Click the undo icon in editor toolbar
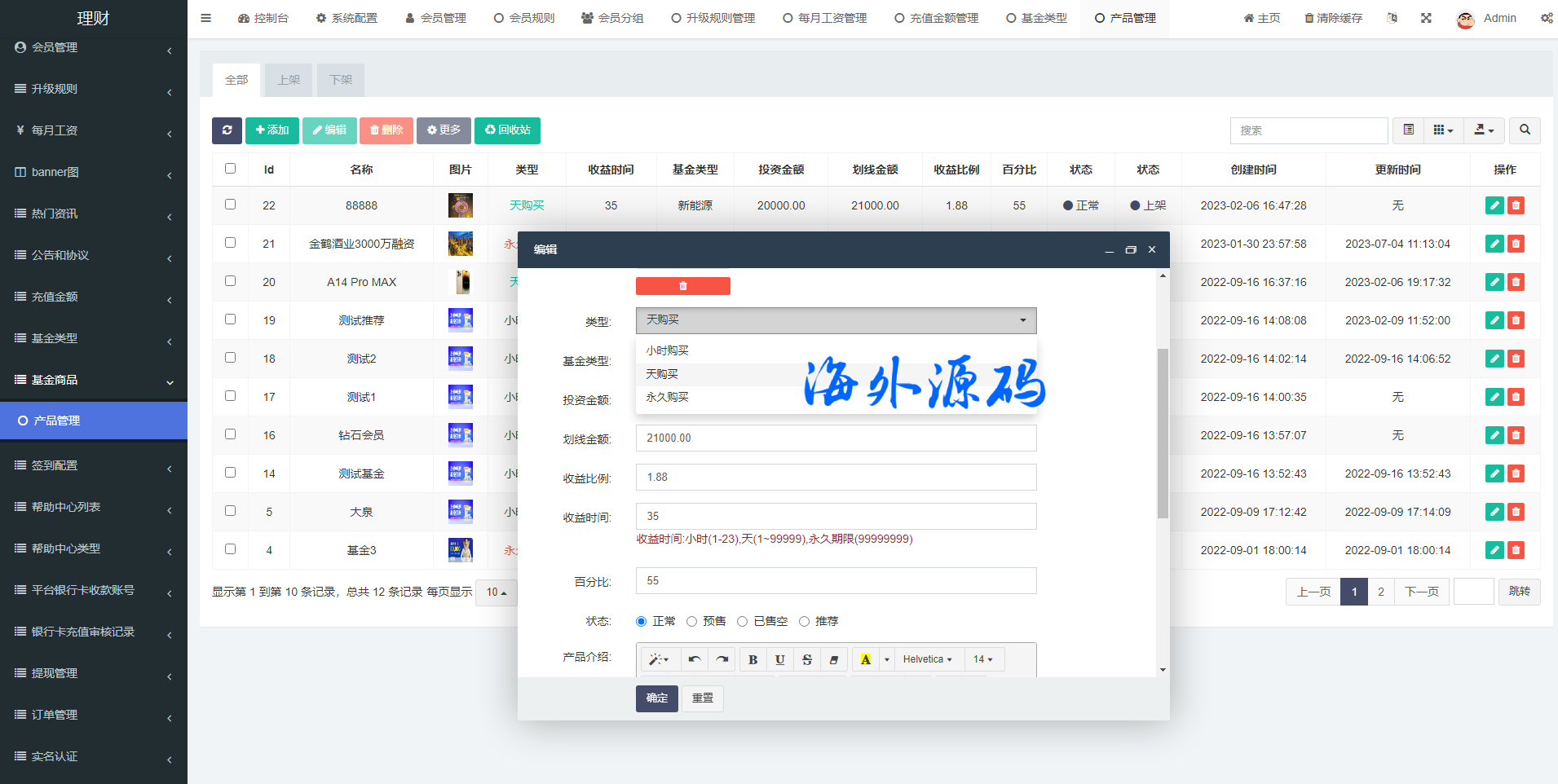Viewport: 1558px width, 784px height. click(x=694, y=659)
